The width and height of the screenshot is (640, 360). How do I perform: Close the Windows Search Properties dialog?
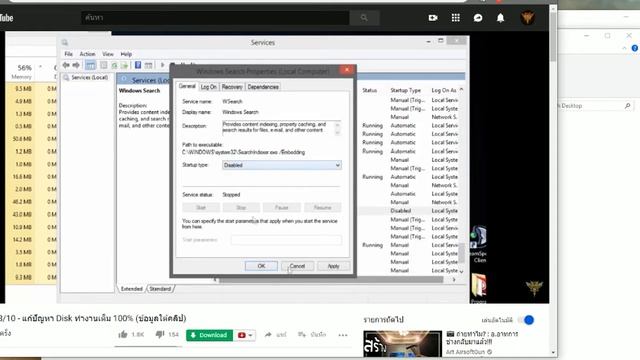[347, 70]
